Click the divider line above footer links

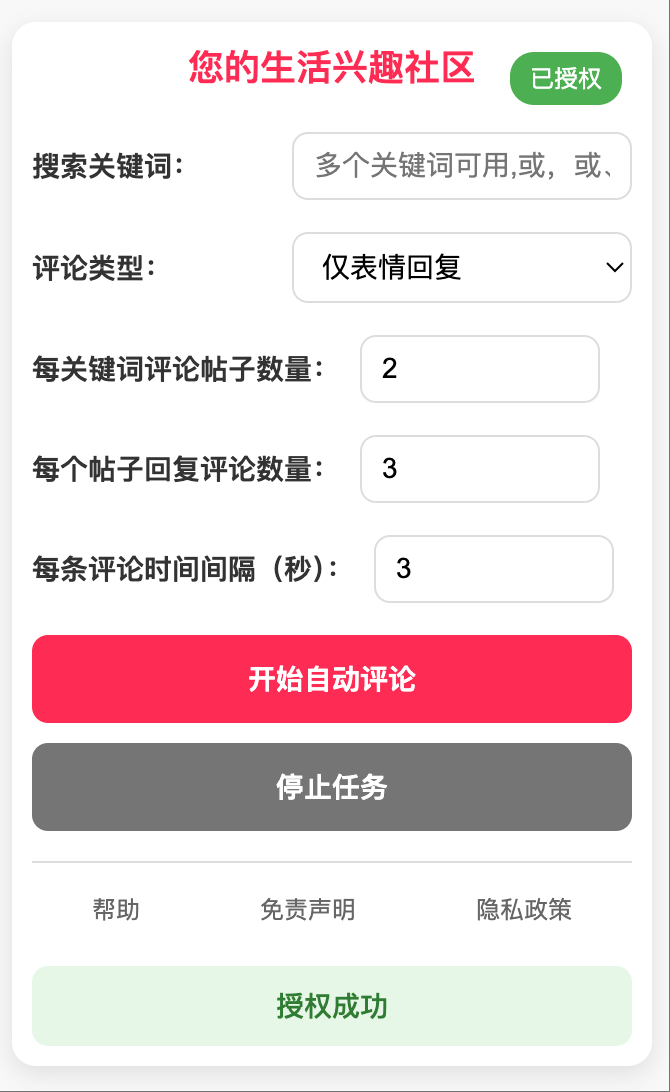pos(332,861)
